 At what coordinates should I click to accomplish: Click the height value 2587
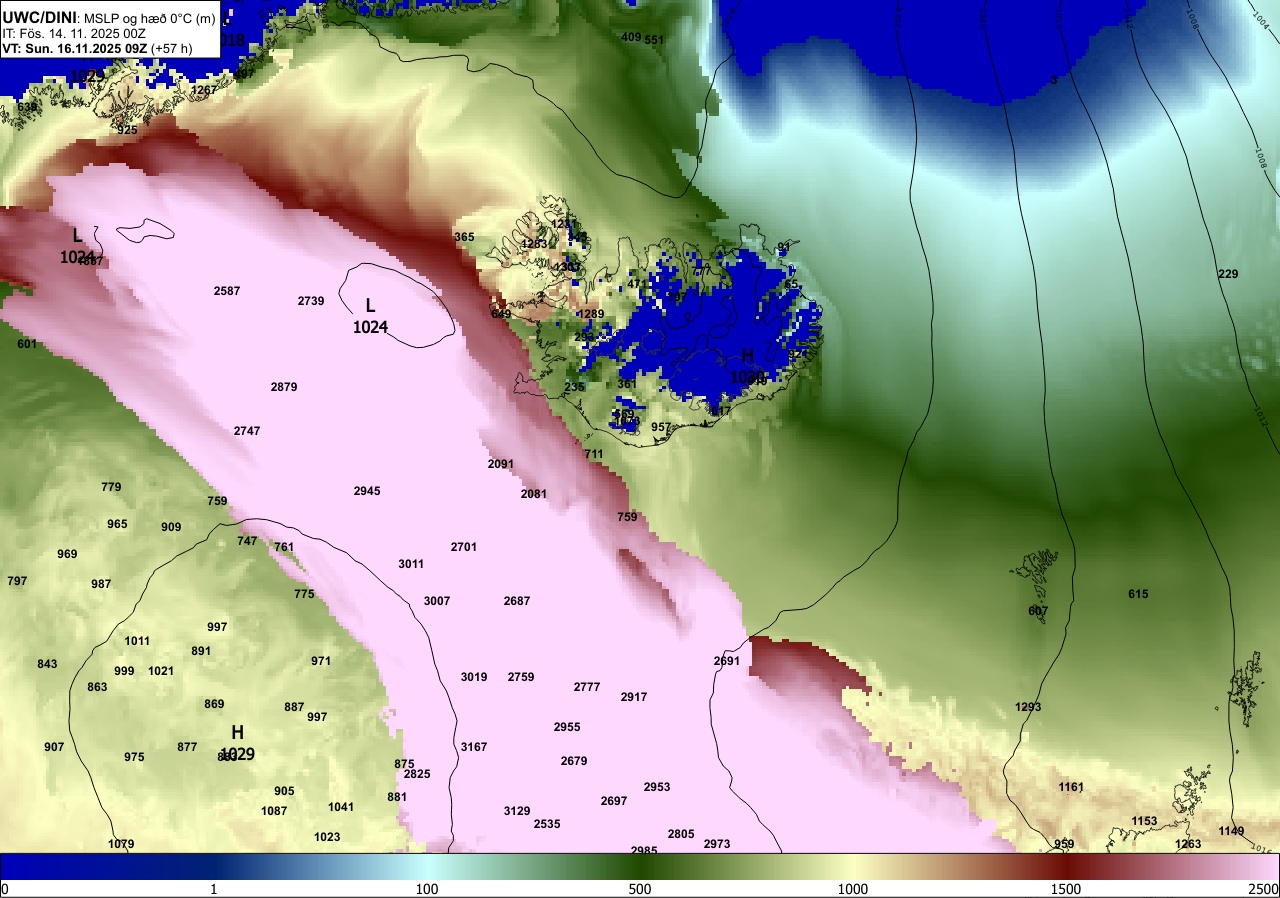point(227,291)
